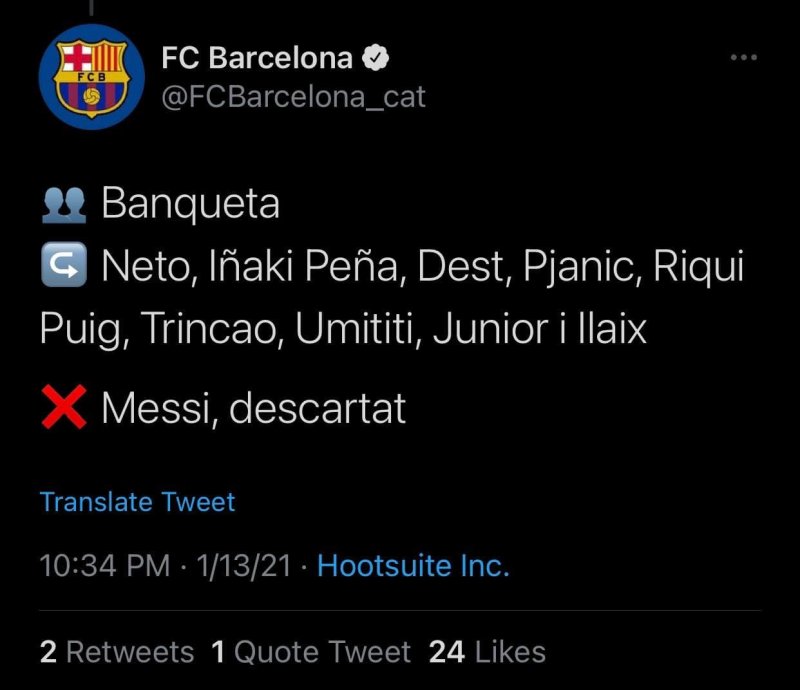Show the 24 Likes list
The image size is (800, 690).
click(x=487, y=652)
